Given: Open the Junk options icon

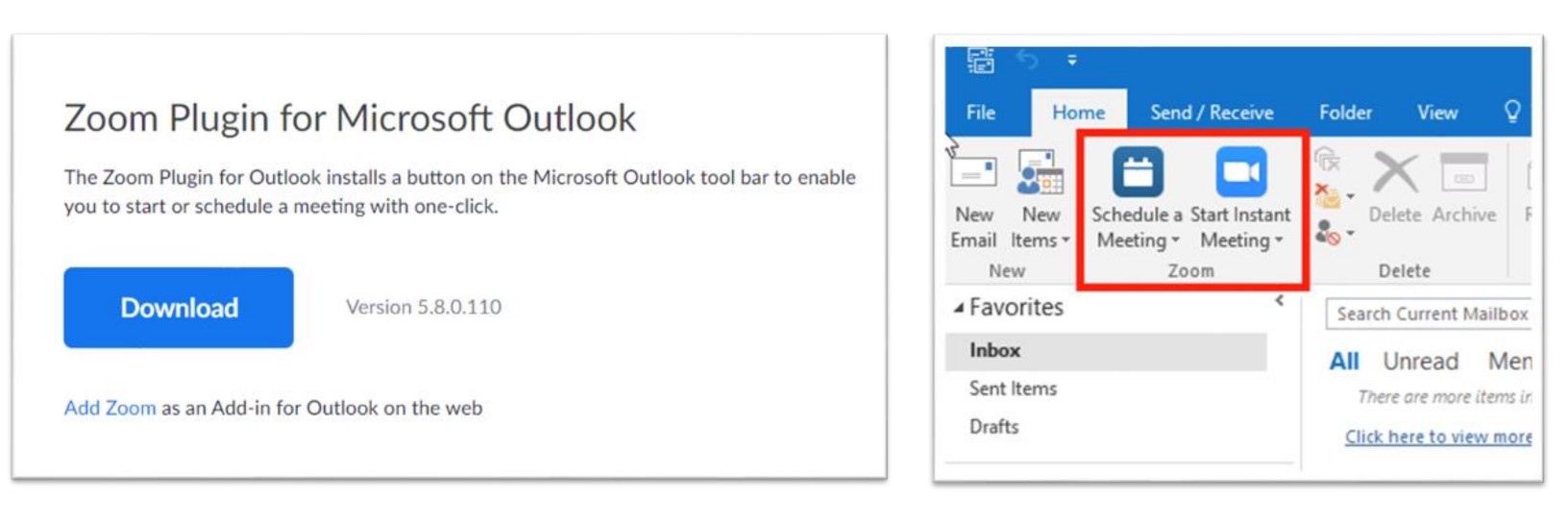Looking at the screenshot, I should pyautogui.click(x=1332, y=233).
